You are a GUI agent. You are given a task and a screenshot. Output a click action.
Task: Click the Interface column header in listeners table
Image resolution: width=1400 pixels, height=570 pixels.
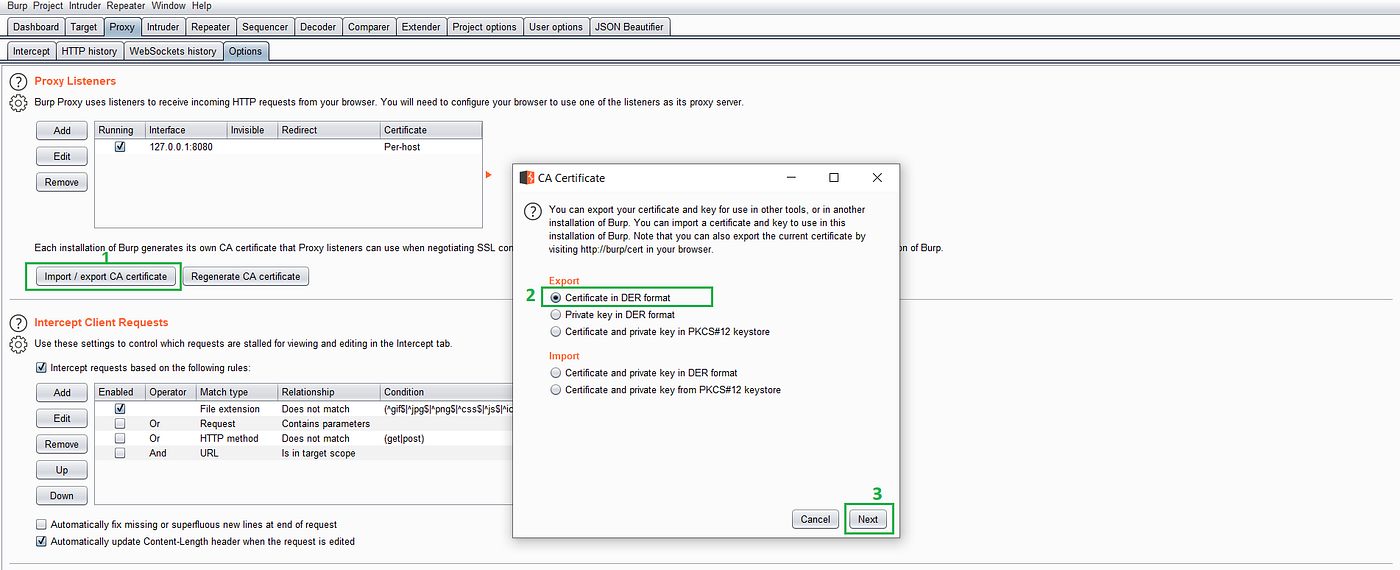point(186,130)
